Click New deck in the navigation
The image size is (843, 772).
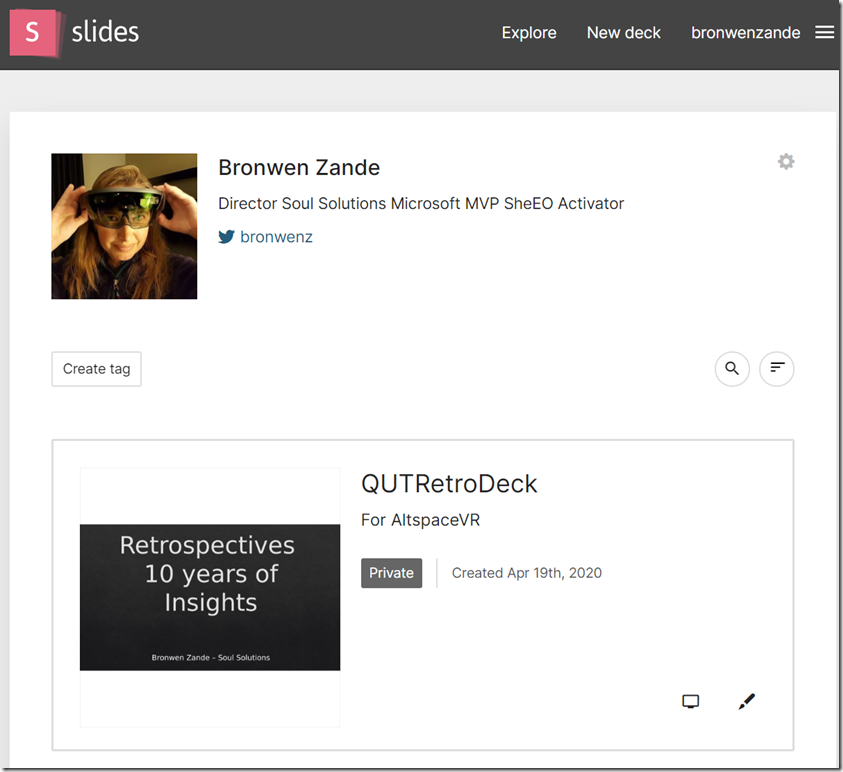624,33
